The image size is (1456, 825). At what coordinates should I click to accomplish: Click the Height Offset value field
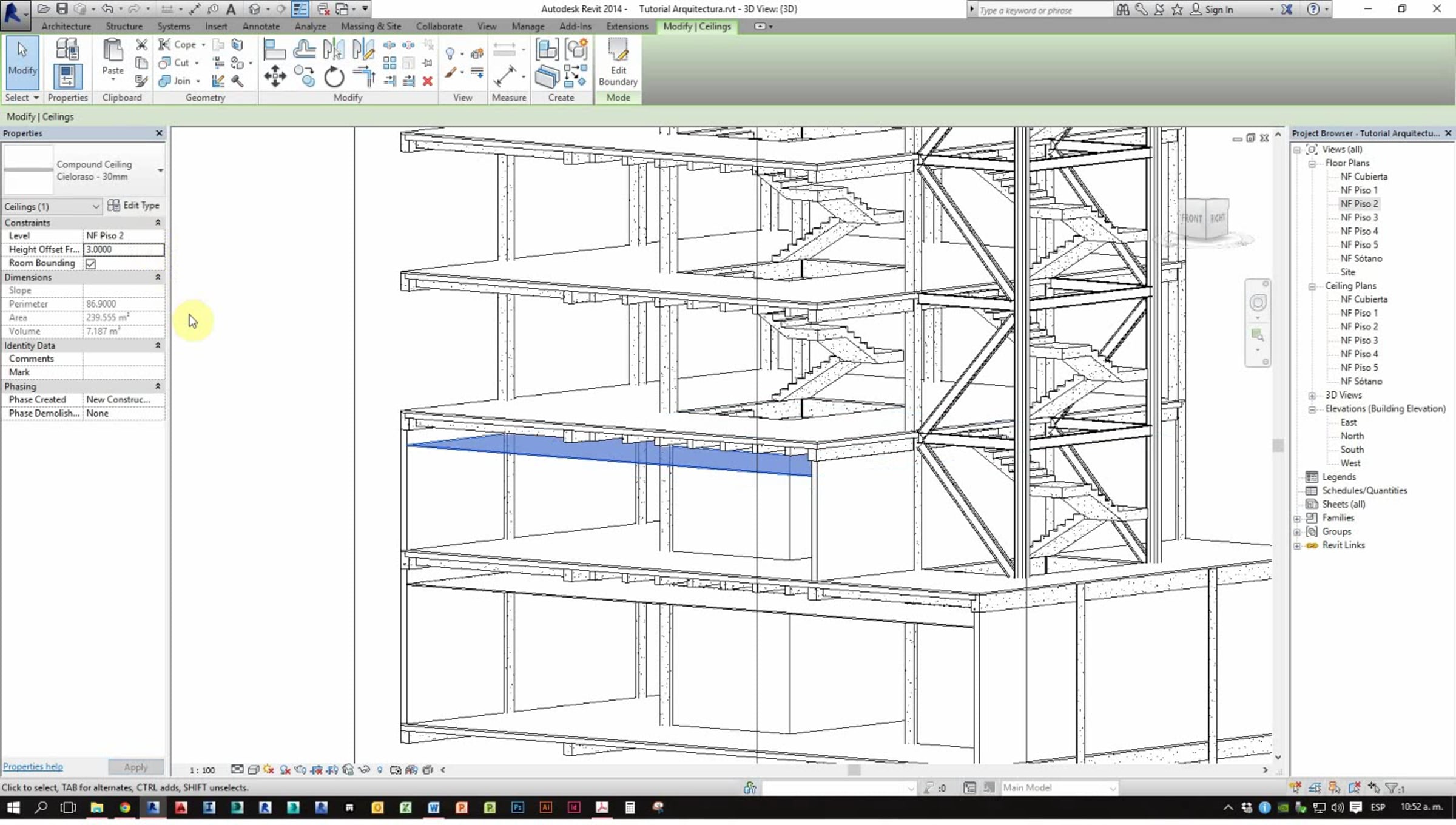123,249
